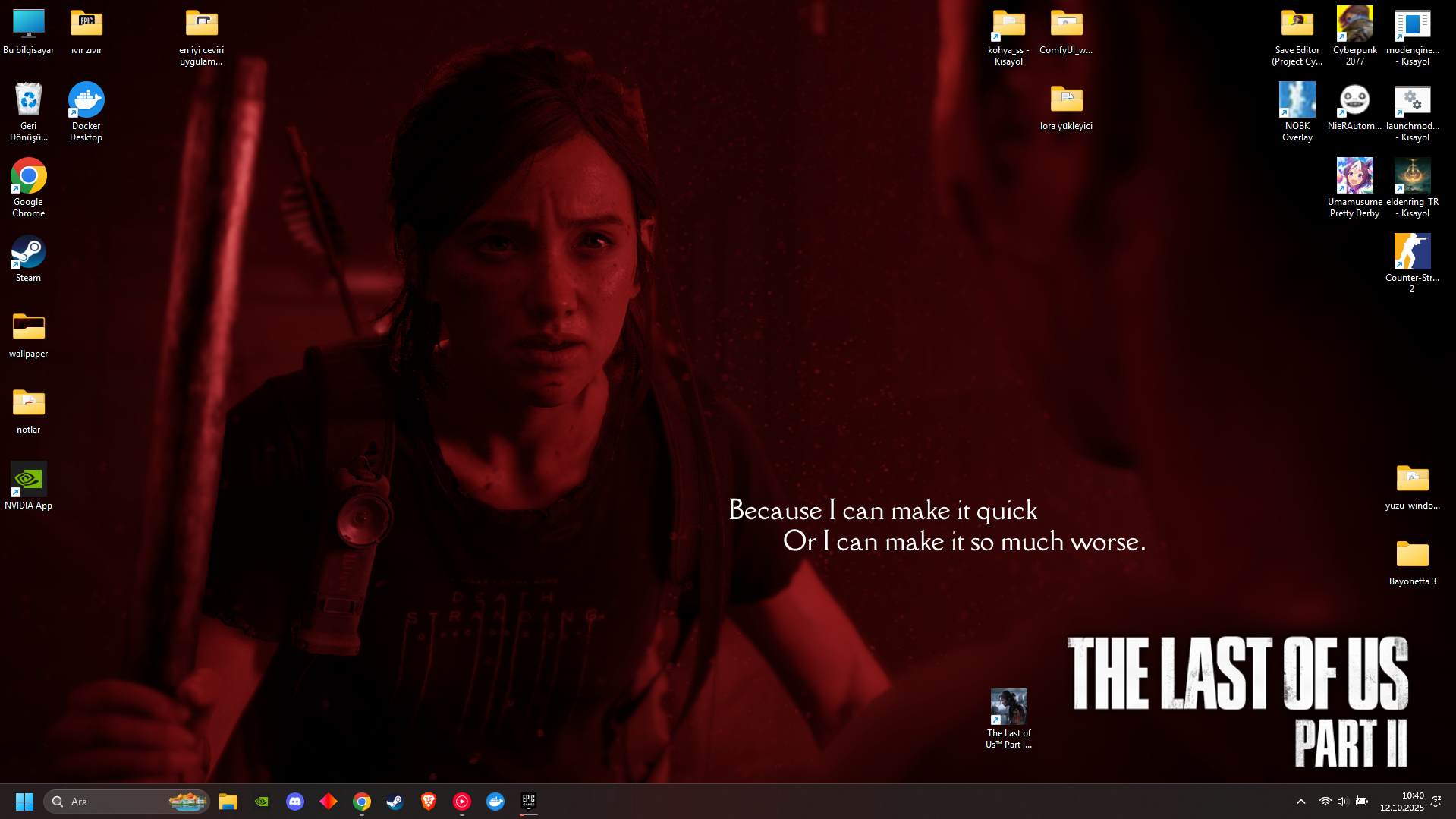Open Brave browser from the taskbar
Screen dimensions: 1456x819
pos(429,802)
